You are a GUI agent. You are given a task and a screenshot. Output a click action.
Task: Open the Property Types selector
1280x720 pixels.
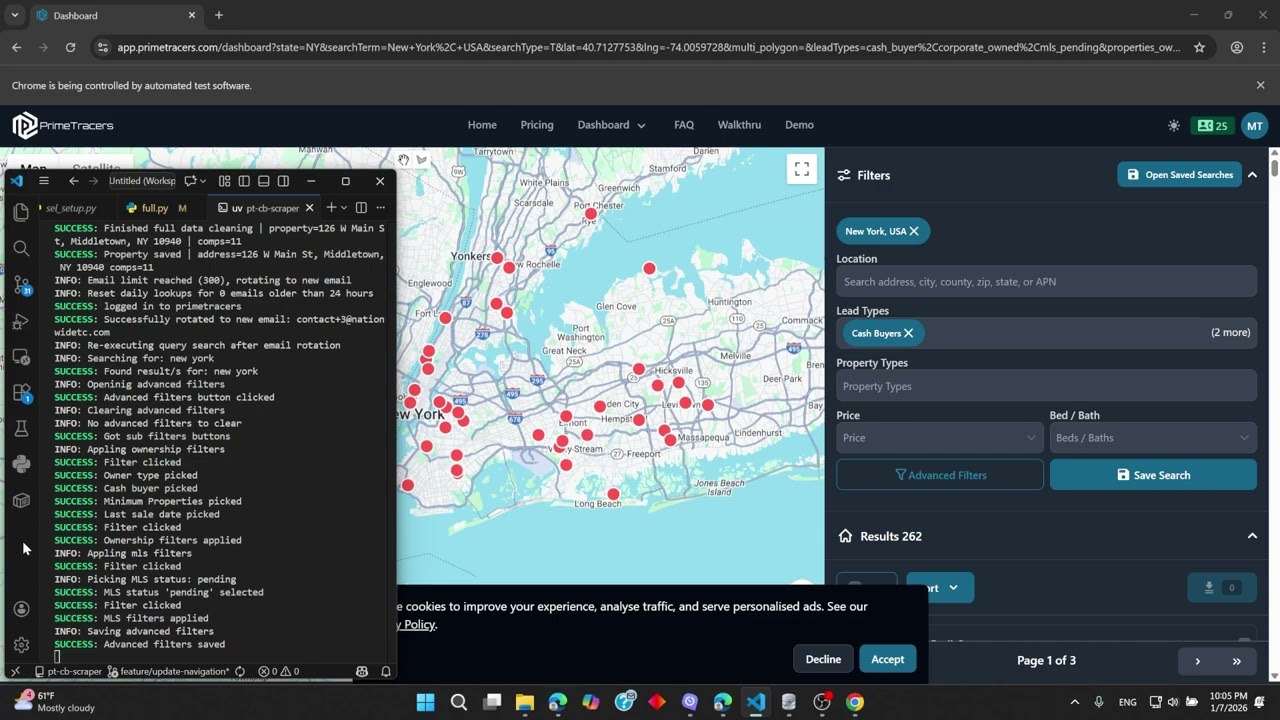(x=1046, y=386)
